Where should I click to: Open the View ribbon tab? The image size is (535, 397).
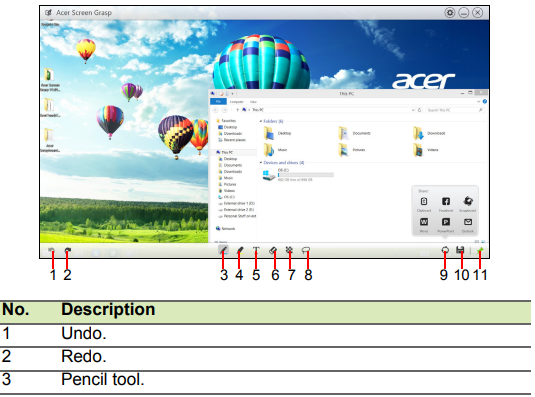pos(253,102)
